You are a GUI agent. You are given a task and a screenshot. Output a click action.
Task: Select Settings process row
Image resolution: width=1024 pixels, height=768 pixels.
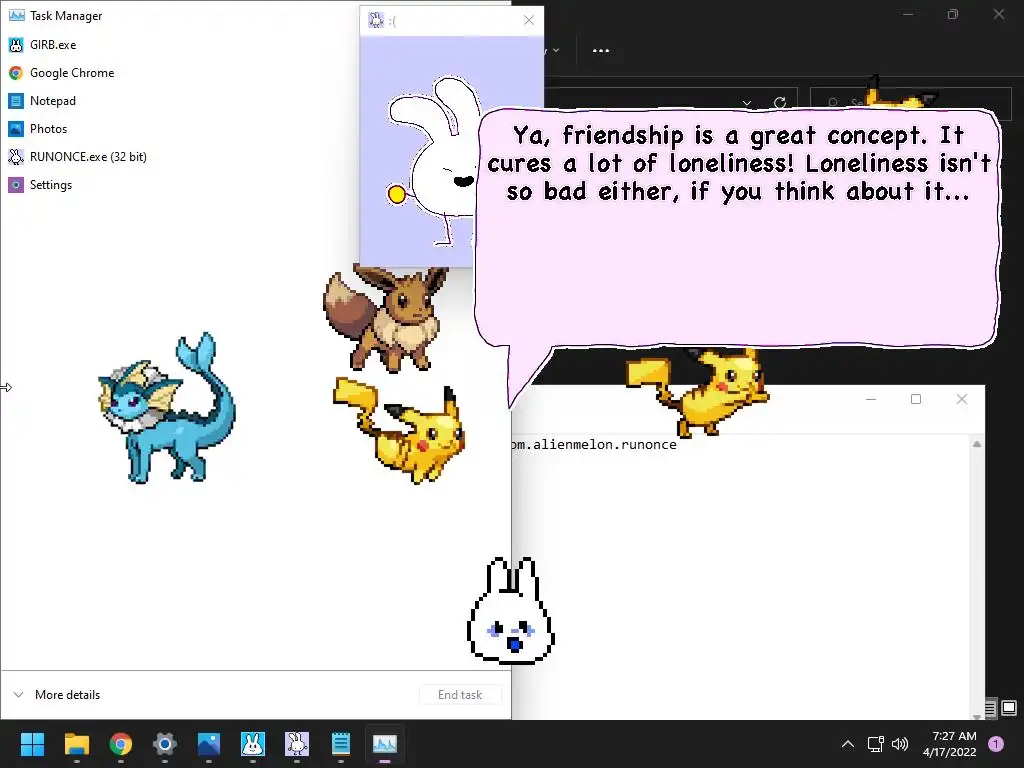click(255, 185)
